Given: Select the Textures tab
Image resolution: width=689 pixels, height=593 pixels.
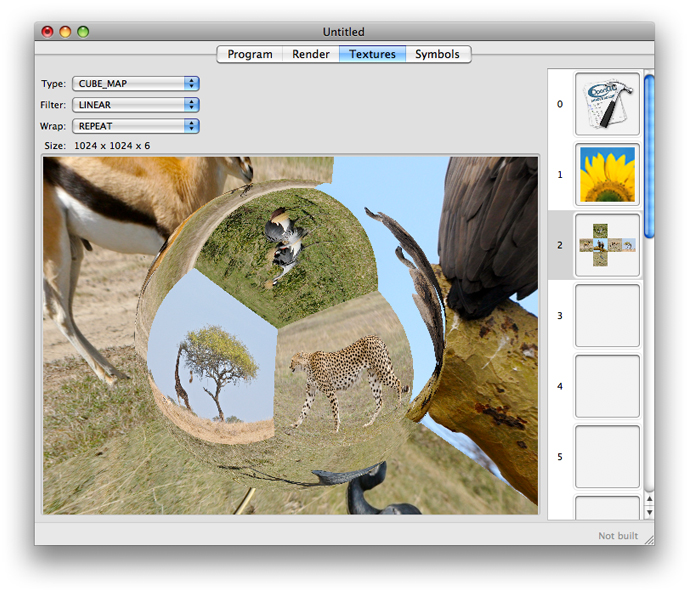Looking at the screenshot, I should (372, 54).
